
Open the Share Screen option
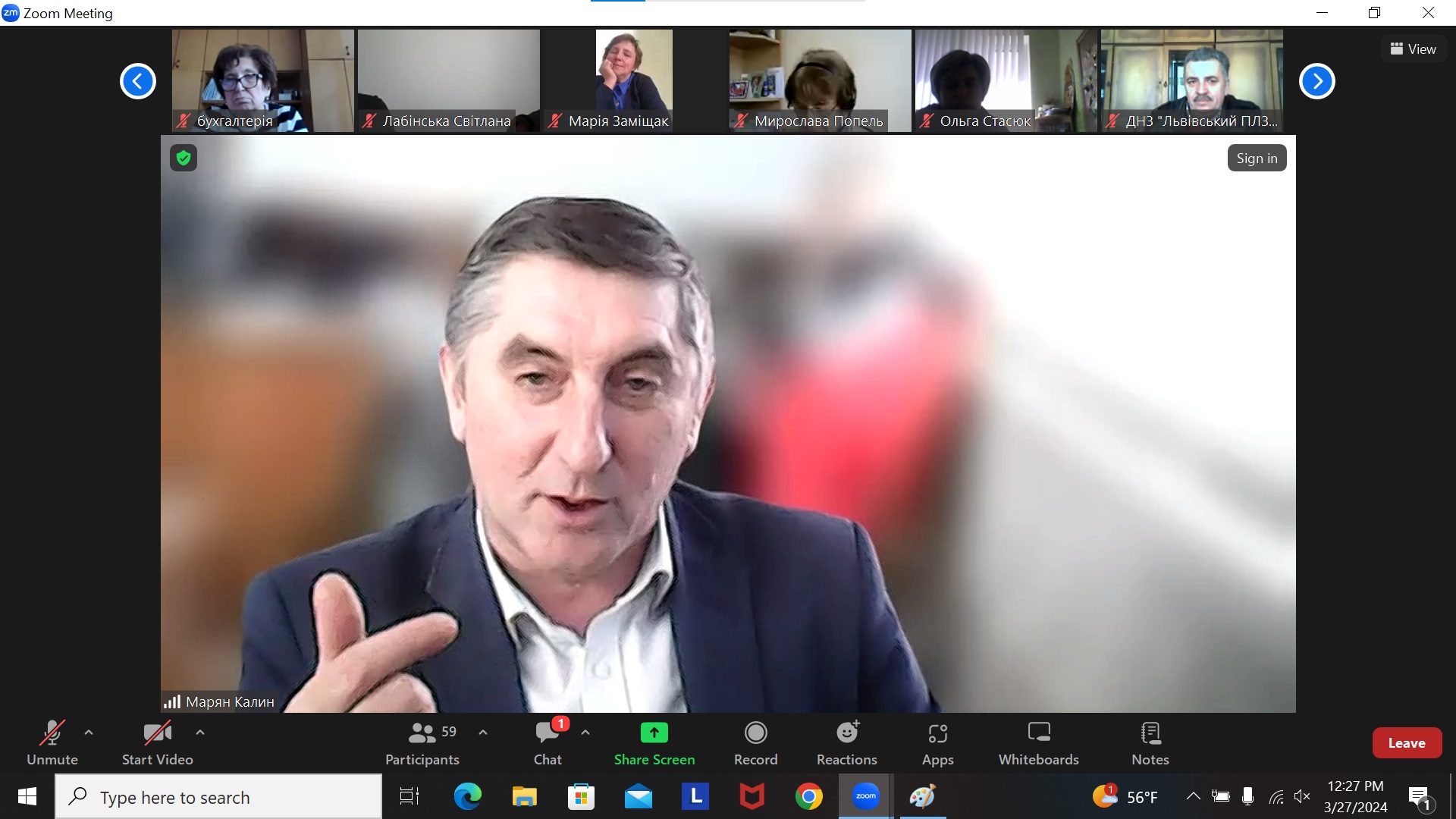[x=654, y=742]
